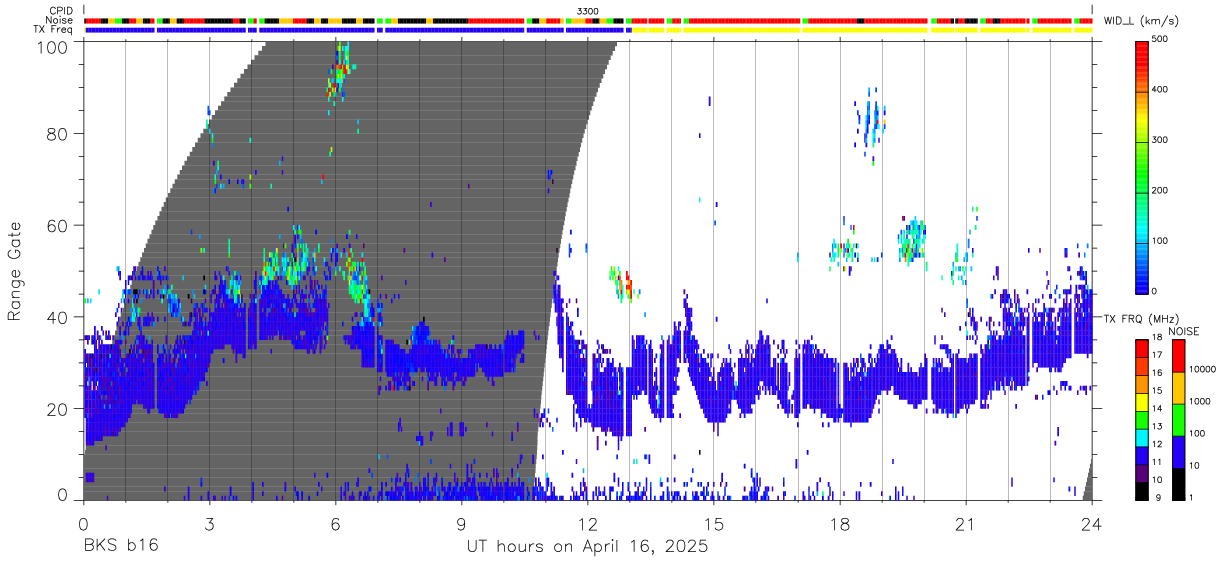Pick the red top segment of NOISE legend

click(1178, 356)
